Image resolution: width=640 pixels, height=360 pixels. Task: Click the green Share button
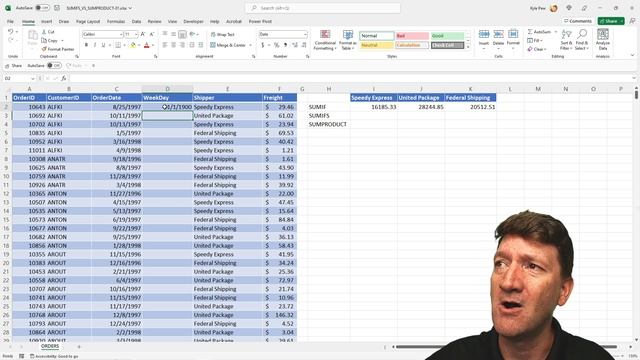(611, 21)
